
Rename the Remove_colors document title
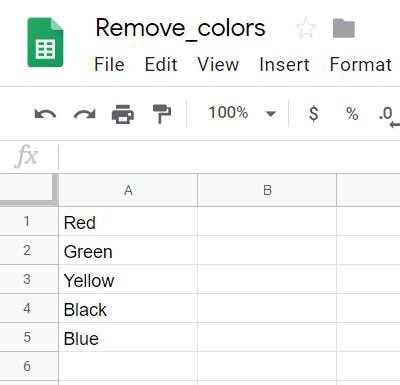tap(180, 28)
